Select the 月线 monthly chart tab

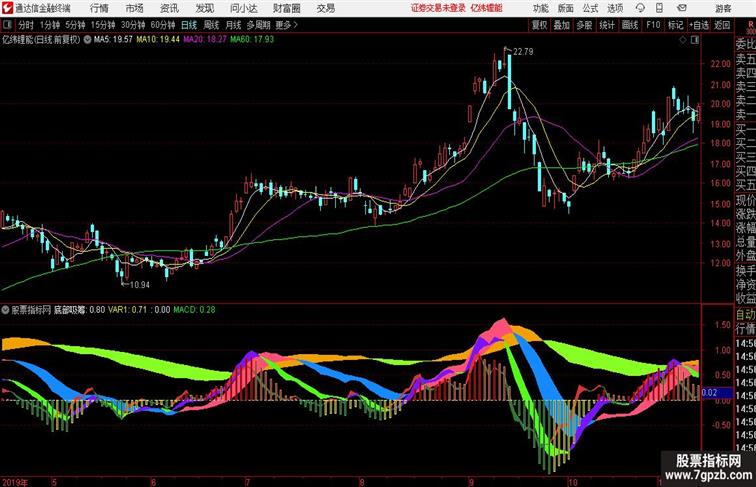point(233,25)
